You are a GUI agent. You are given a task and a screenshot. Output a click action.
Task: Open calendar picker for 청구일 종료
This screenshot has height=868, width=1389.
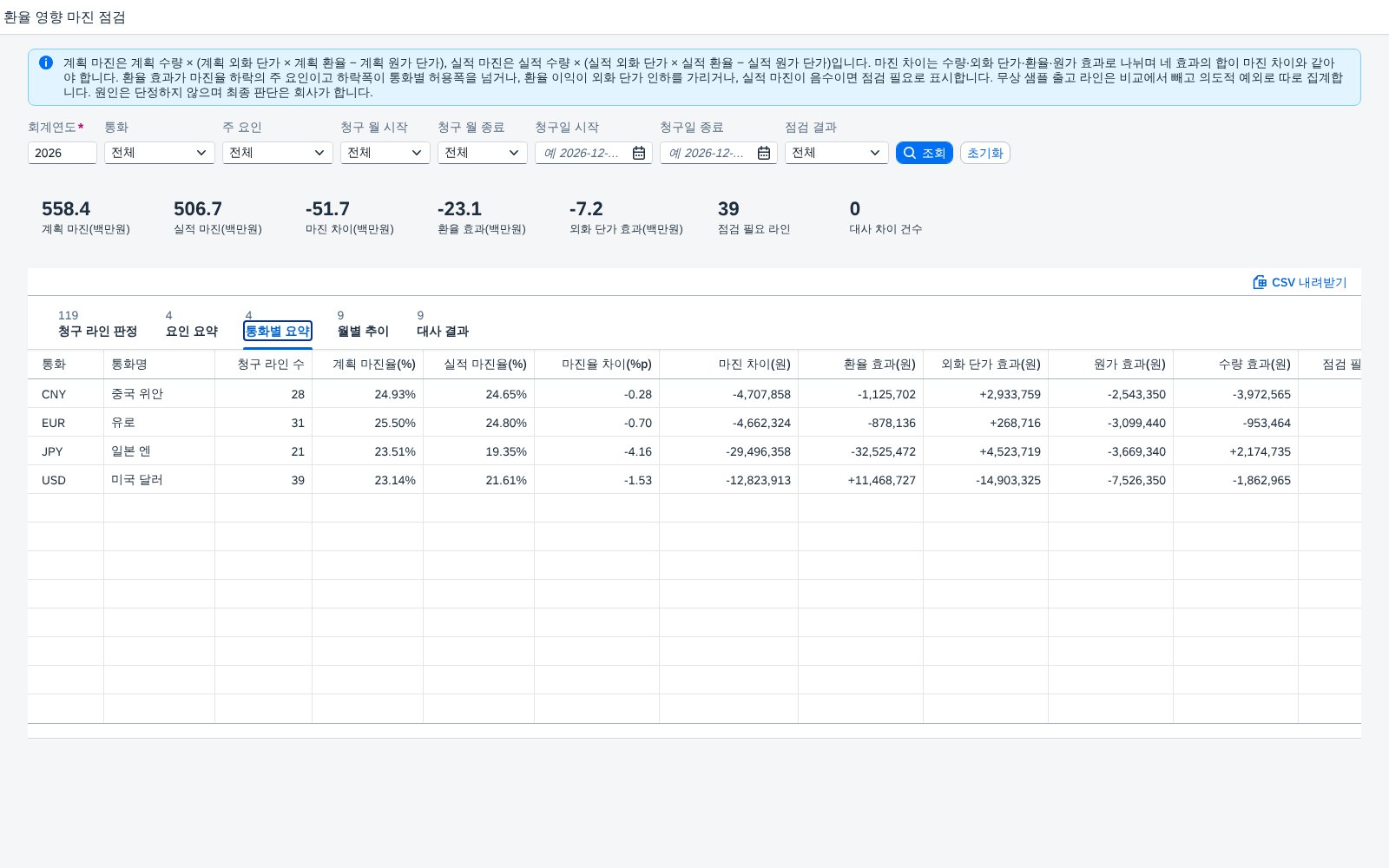tap(764, 153)
